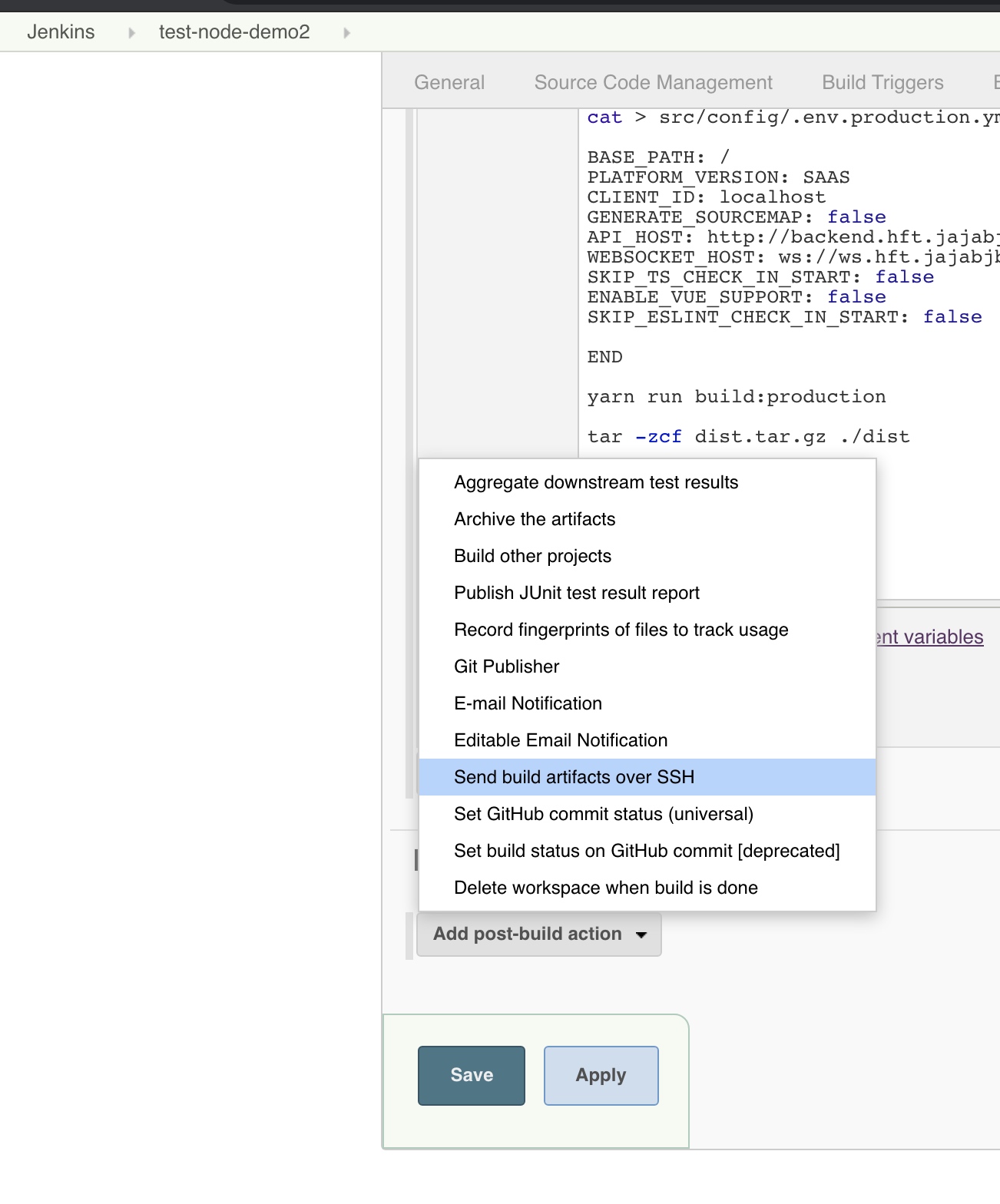Screen dimensions: 1000x1204
Task: Click the 'SKIP_ESLINT_CHECK_IN_START: false' line
Action: click(x=784, y=317)
